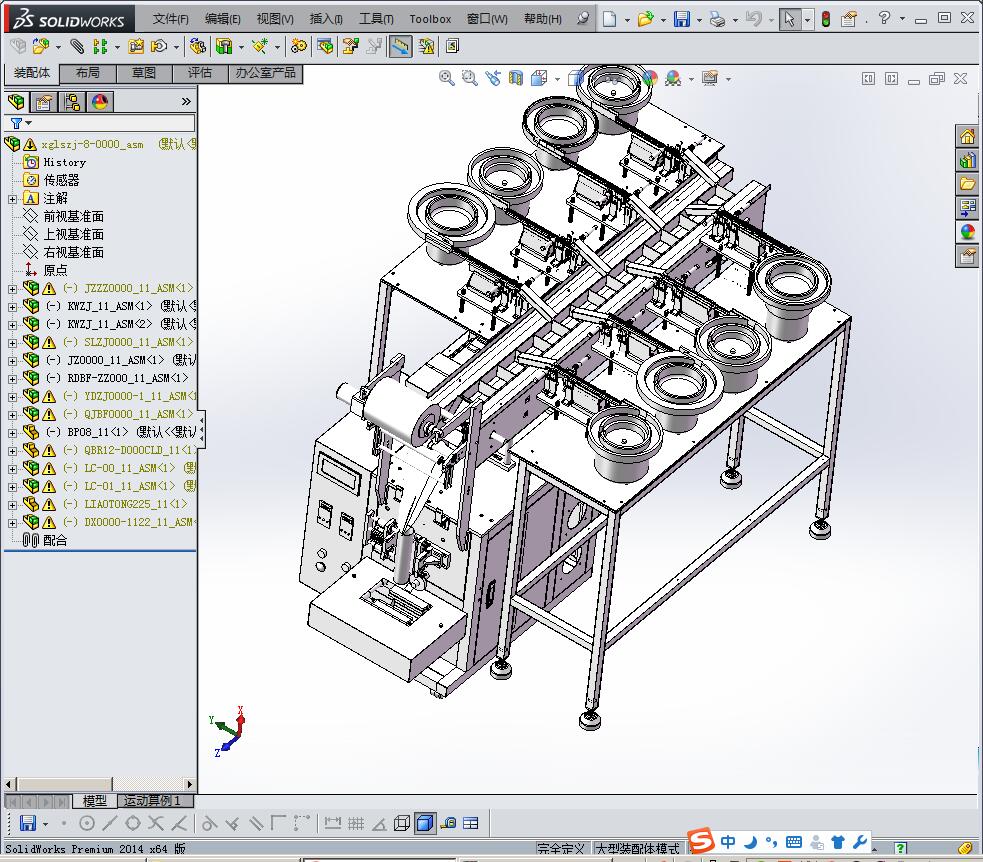This screenshot has height=862, width=983.
Task: Click the Zoom to Fit magnifier icon
Action: [447, 78]
